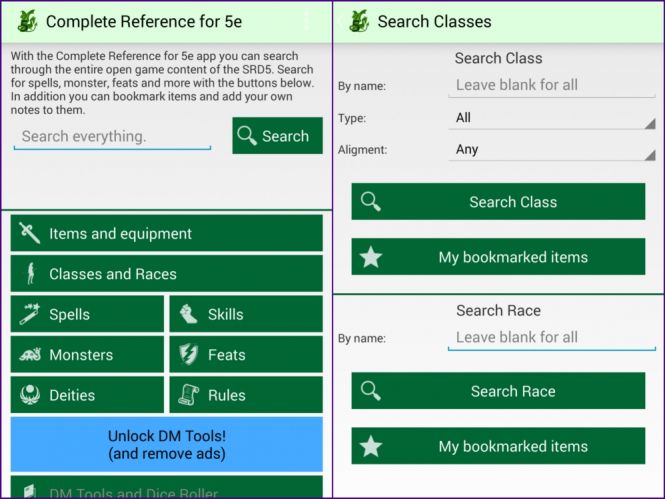Click the app description paragraph
665x499 pixels.
click(162, 83)
